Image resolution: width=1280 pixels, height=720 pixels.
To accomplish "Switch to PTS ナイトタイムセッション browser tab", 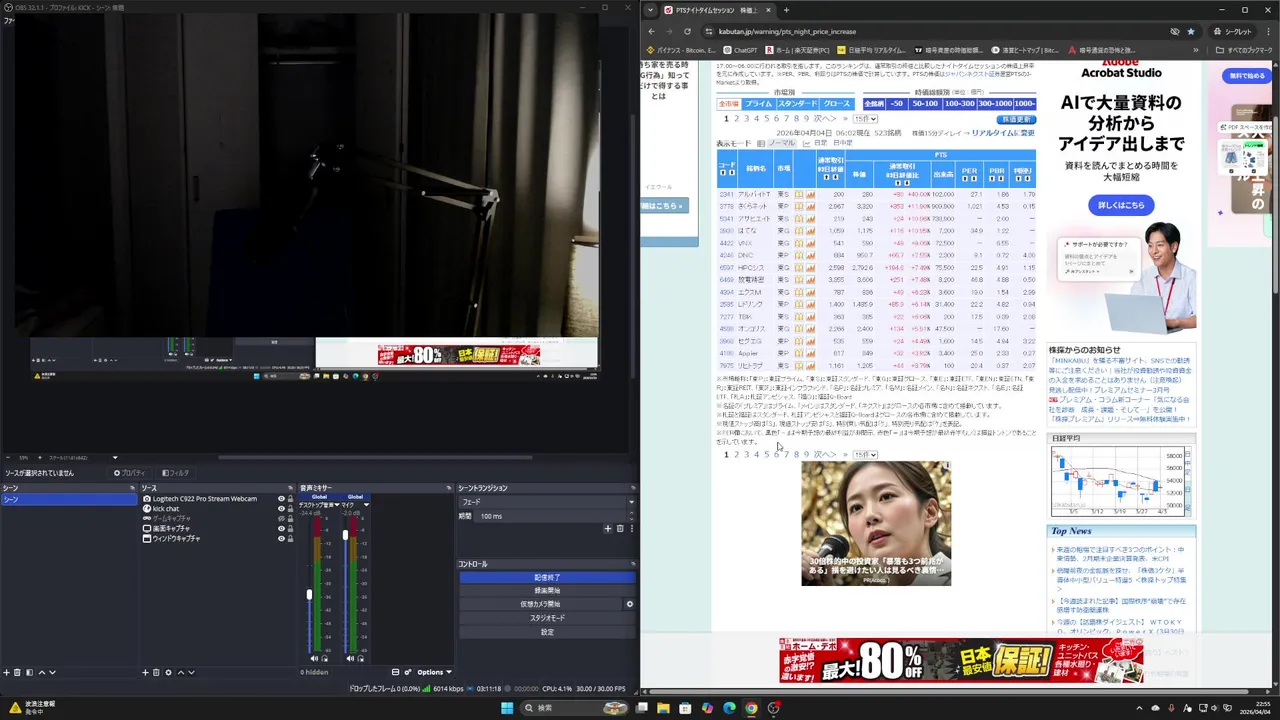I will (719, 10).
